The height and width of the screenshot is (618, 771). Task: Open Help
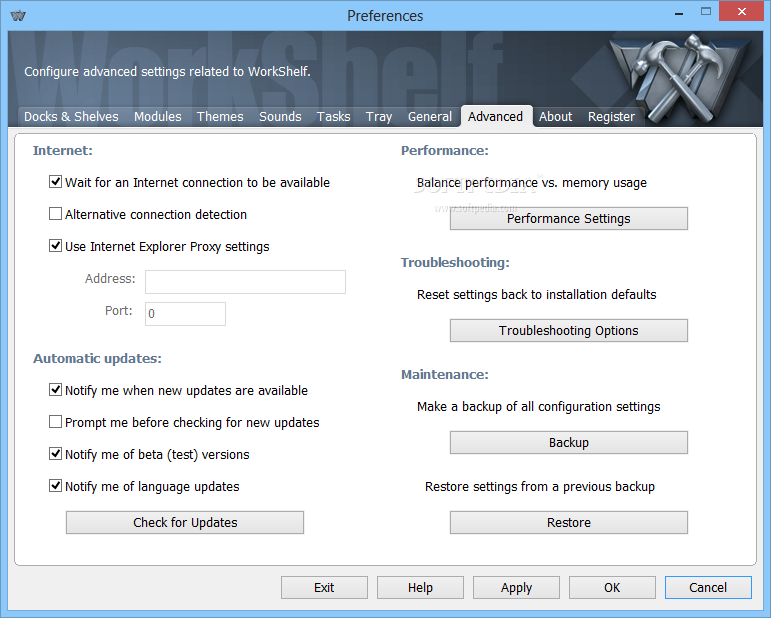(x=420, y=588)
